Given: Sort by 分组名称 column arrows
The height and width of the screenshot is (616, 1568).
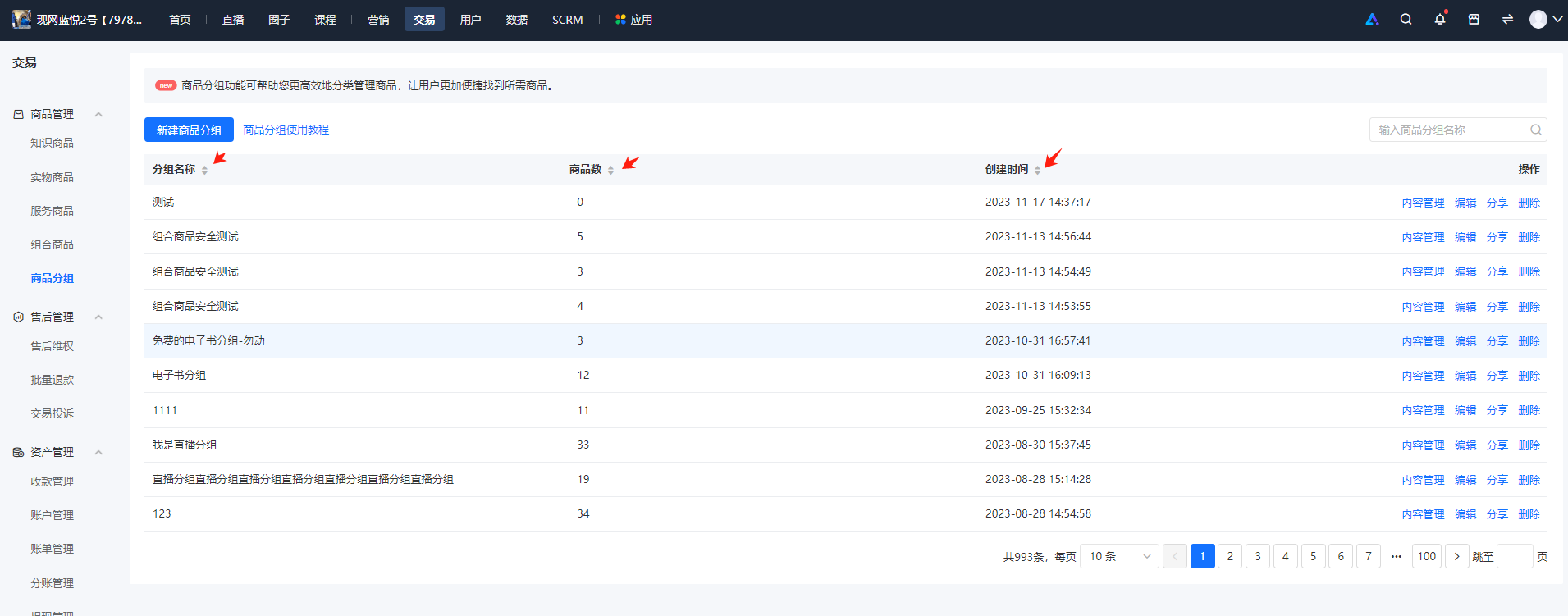Looking at the screenshot, I should 204,170.
